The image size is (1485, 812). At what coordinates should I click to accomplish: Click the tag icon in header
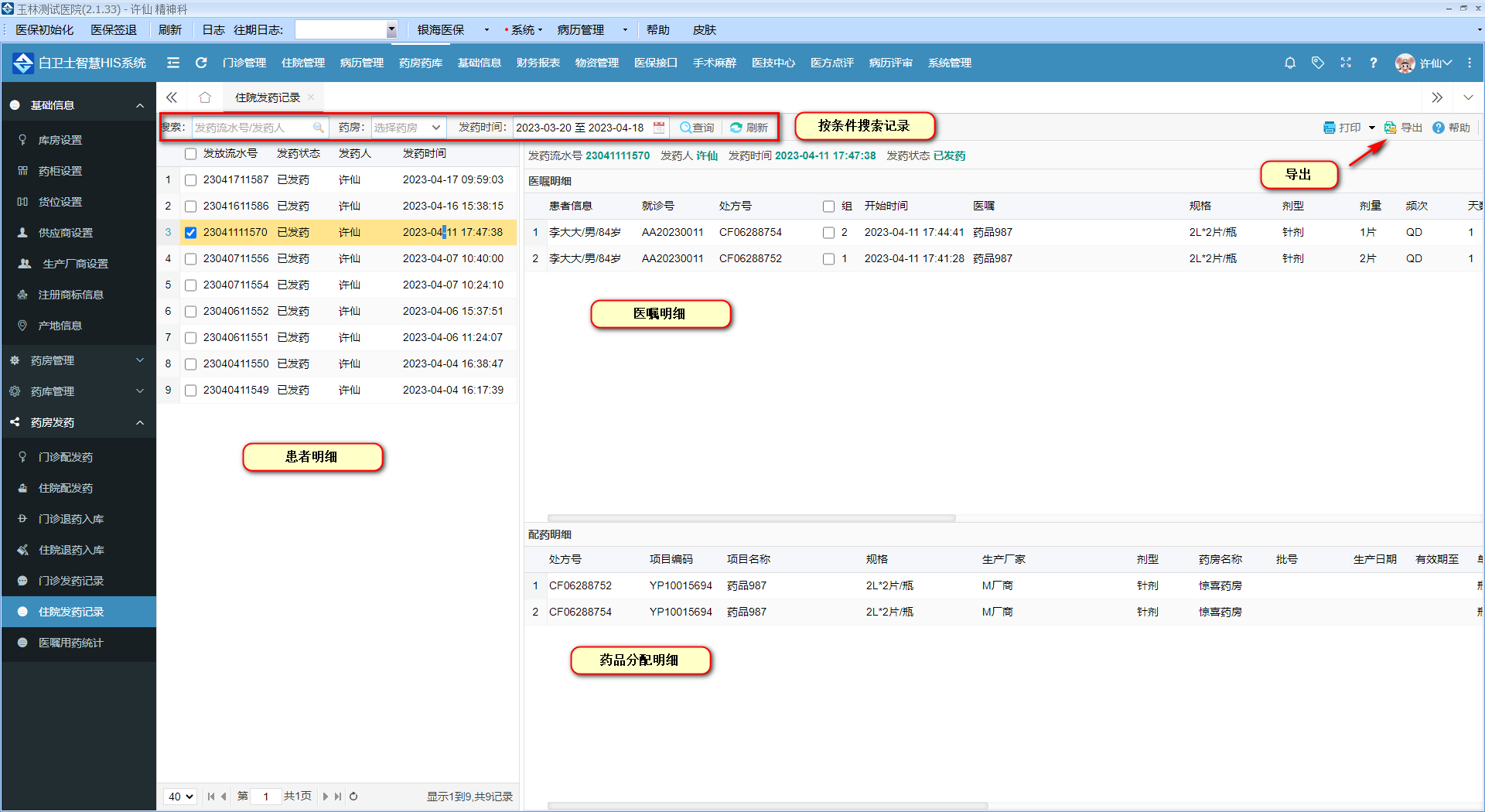pyautogui.click(x=1317, y=63)
